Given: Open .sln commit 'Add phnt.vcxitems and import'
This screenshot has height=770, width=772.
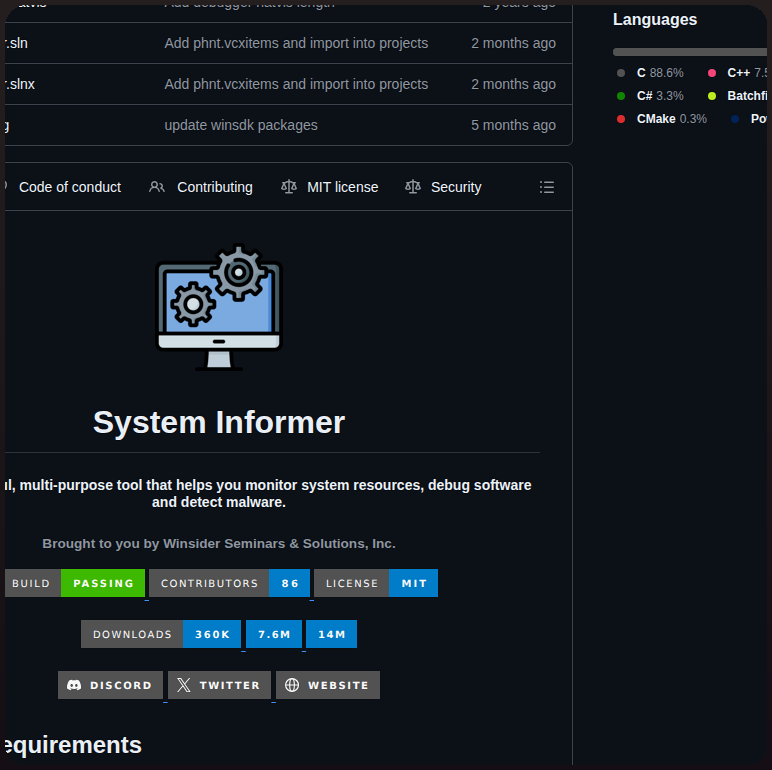Looking at the screenshot, I should [296, 43].
